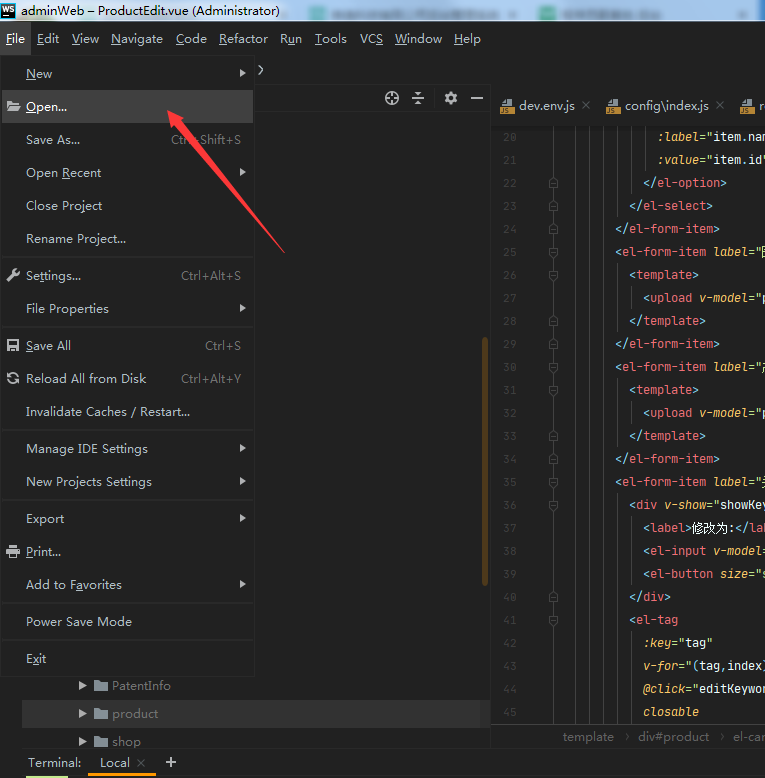Image resolution: width=765 pixels, height=778 pixels.
Task: Click the div#product breadcrumb
Action: [673, 737]
